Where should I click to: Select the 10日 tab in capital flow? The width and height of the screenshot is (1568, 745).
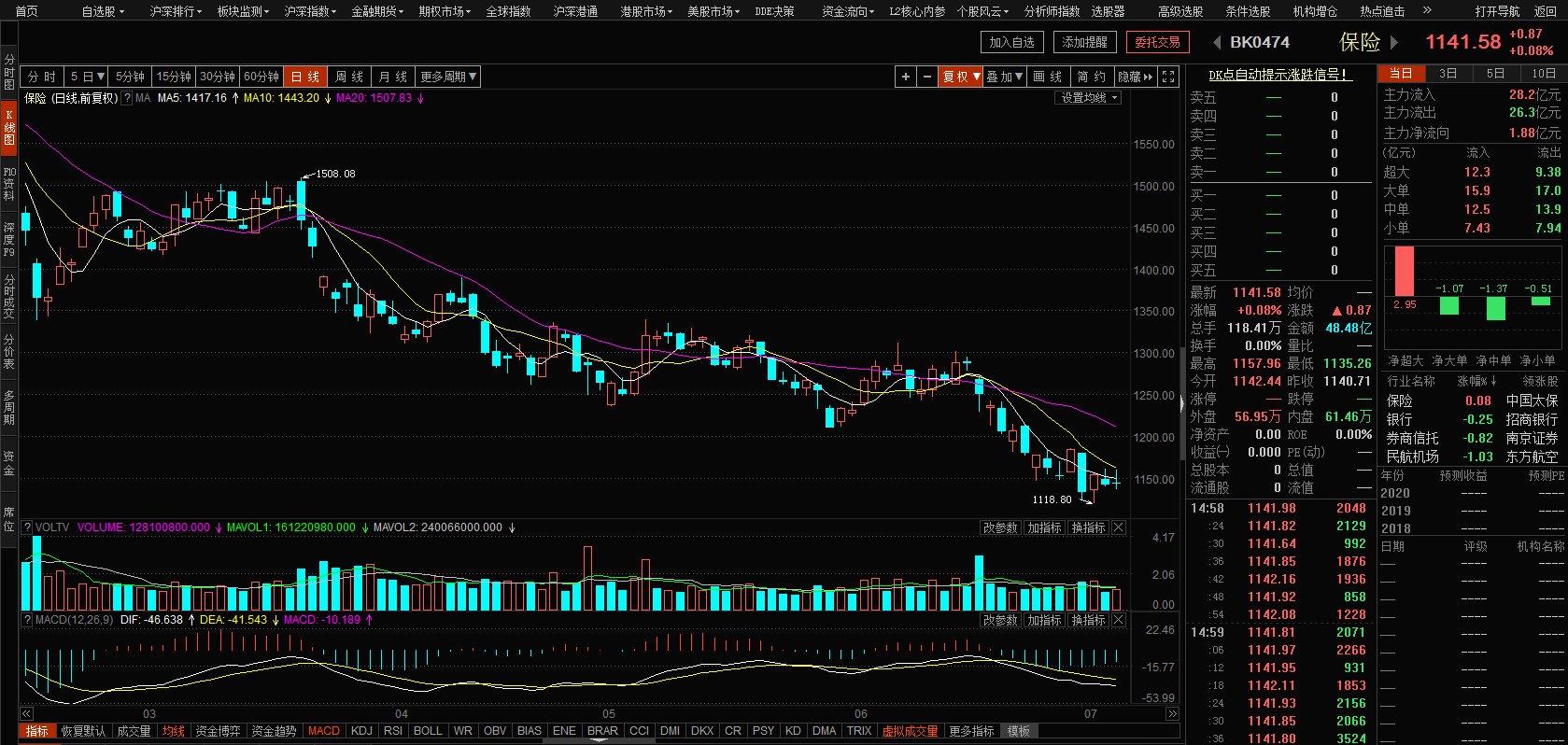point(1544,74)
